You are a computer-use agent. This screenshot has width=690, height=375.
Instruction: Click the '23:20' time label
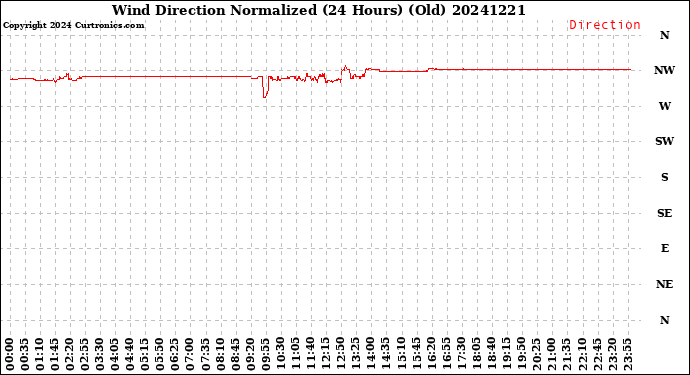[612, 354]
